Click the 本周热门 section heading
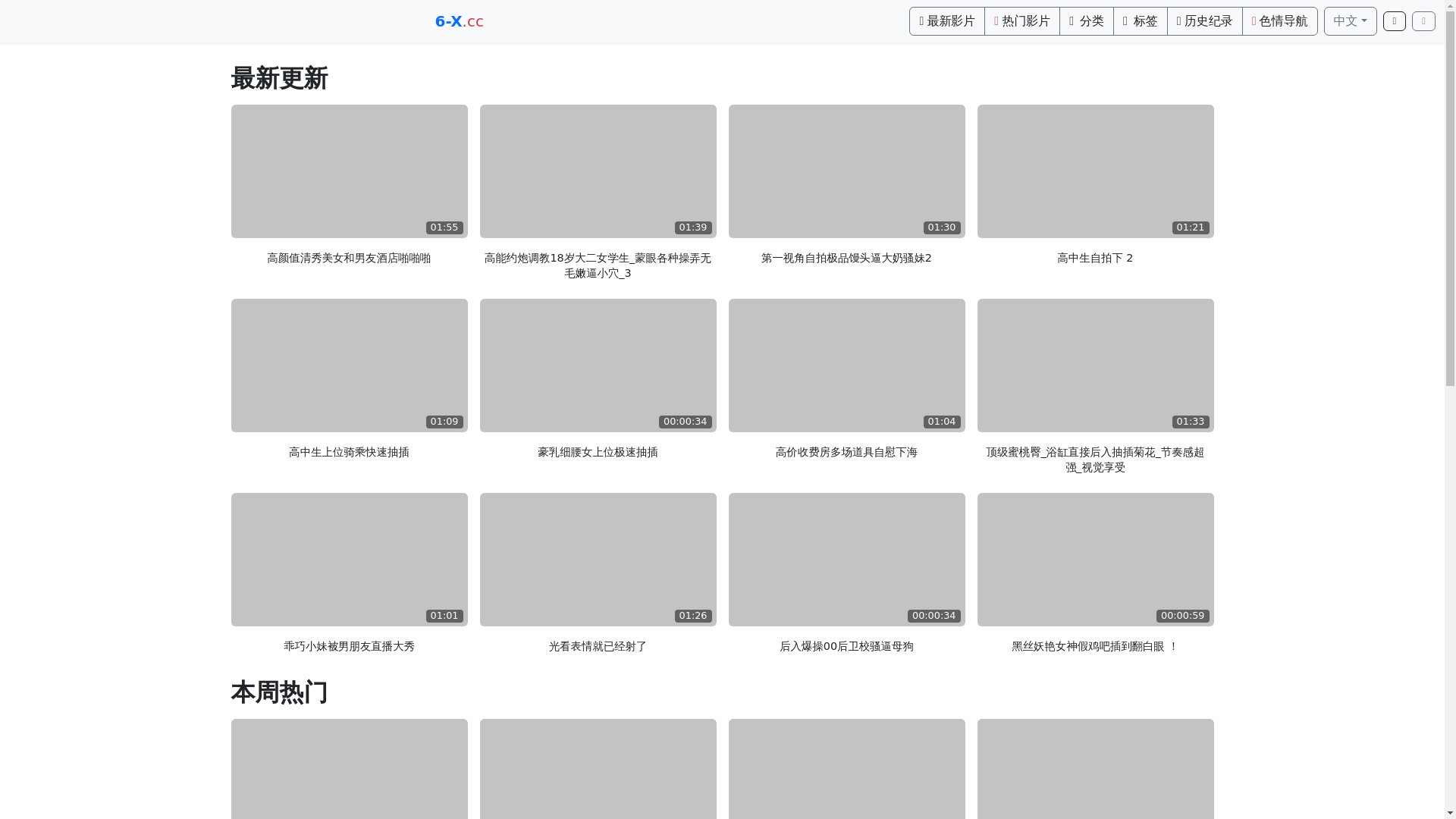This screenshot has height=819, width=1456. [x=279, y=692]
